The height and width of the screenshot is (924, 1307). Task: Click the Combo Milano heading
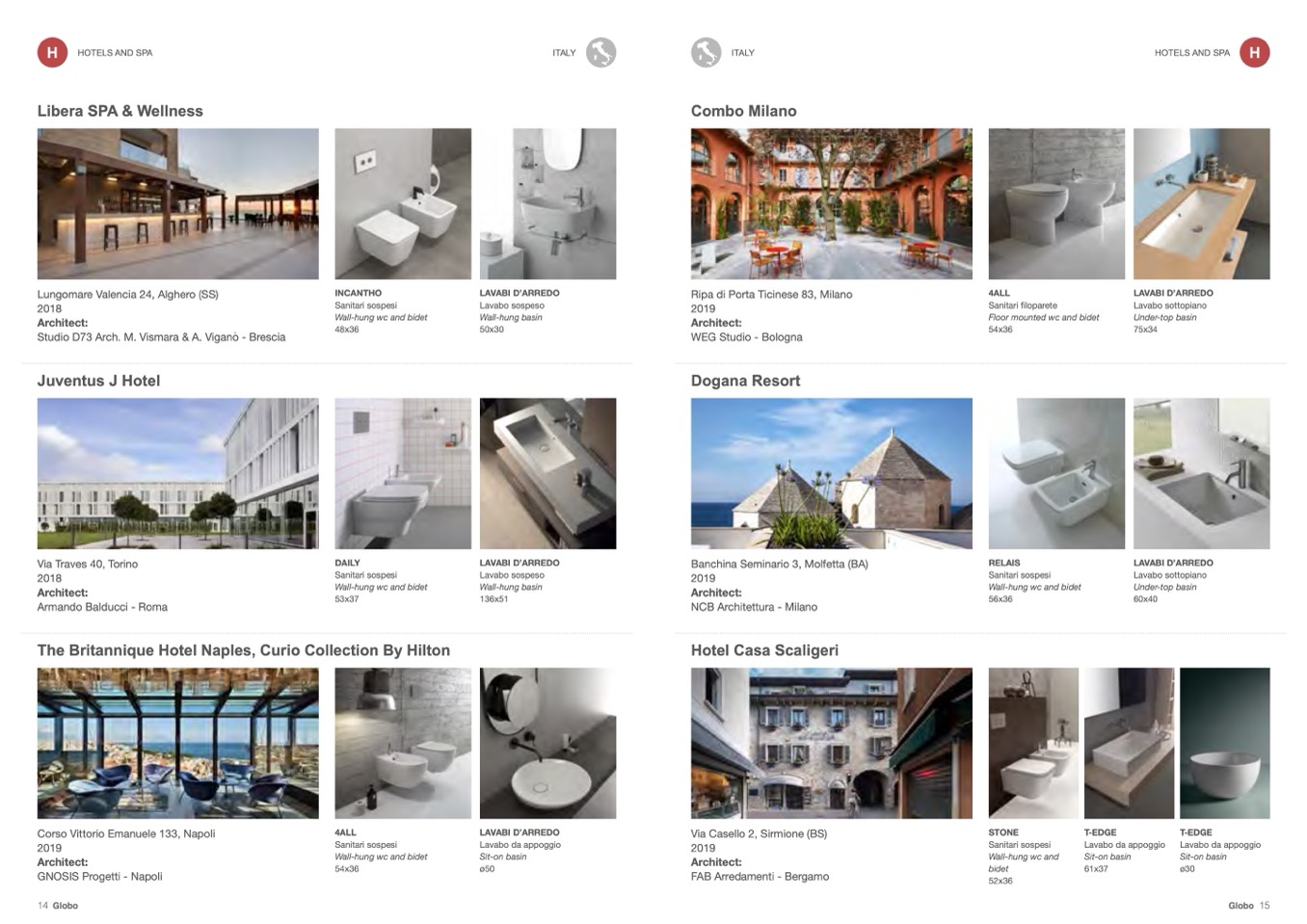(x=743, y=111)
